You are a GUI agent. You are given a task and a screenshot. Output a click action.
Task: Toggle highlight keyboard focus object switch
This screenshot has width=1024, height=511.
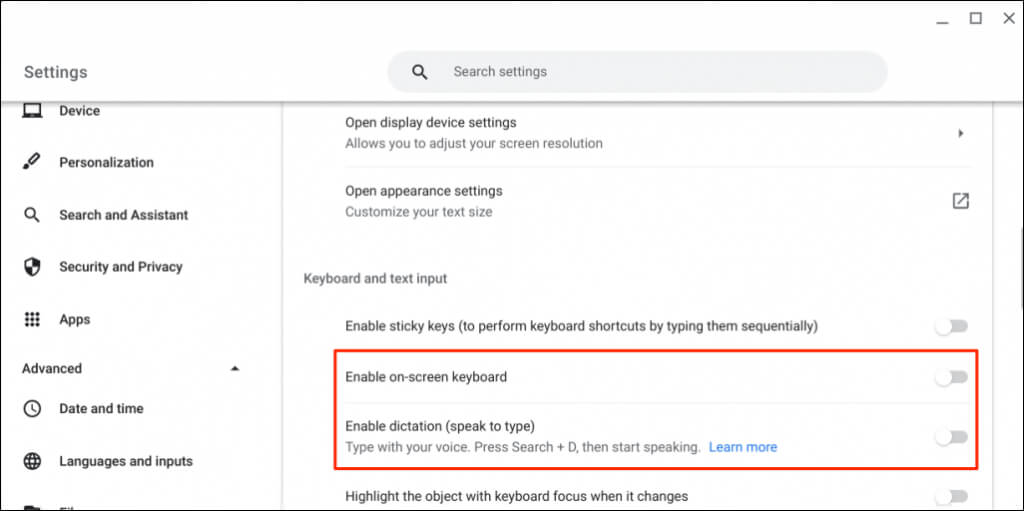point(951,496)
